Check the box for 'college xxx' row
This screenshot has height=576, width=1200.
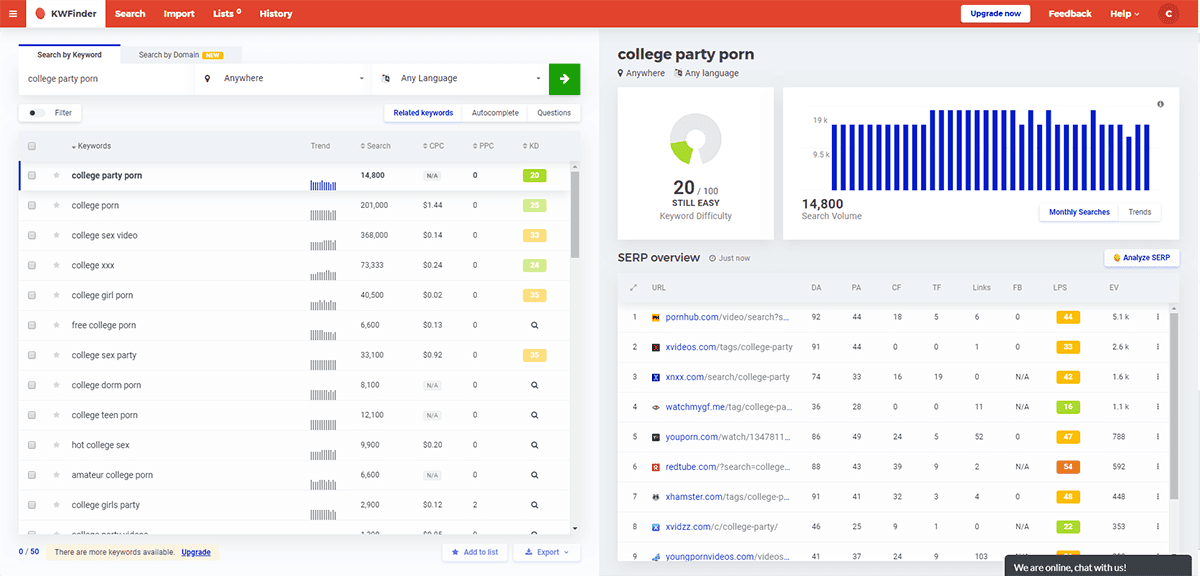pos(32,265)
